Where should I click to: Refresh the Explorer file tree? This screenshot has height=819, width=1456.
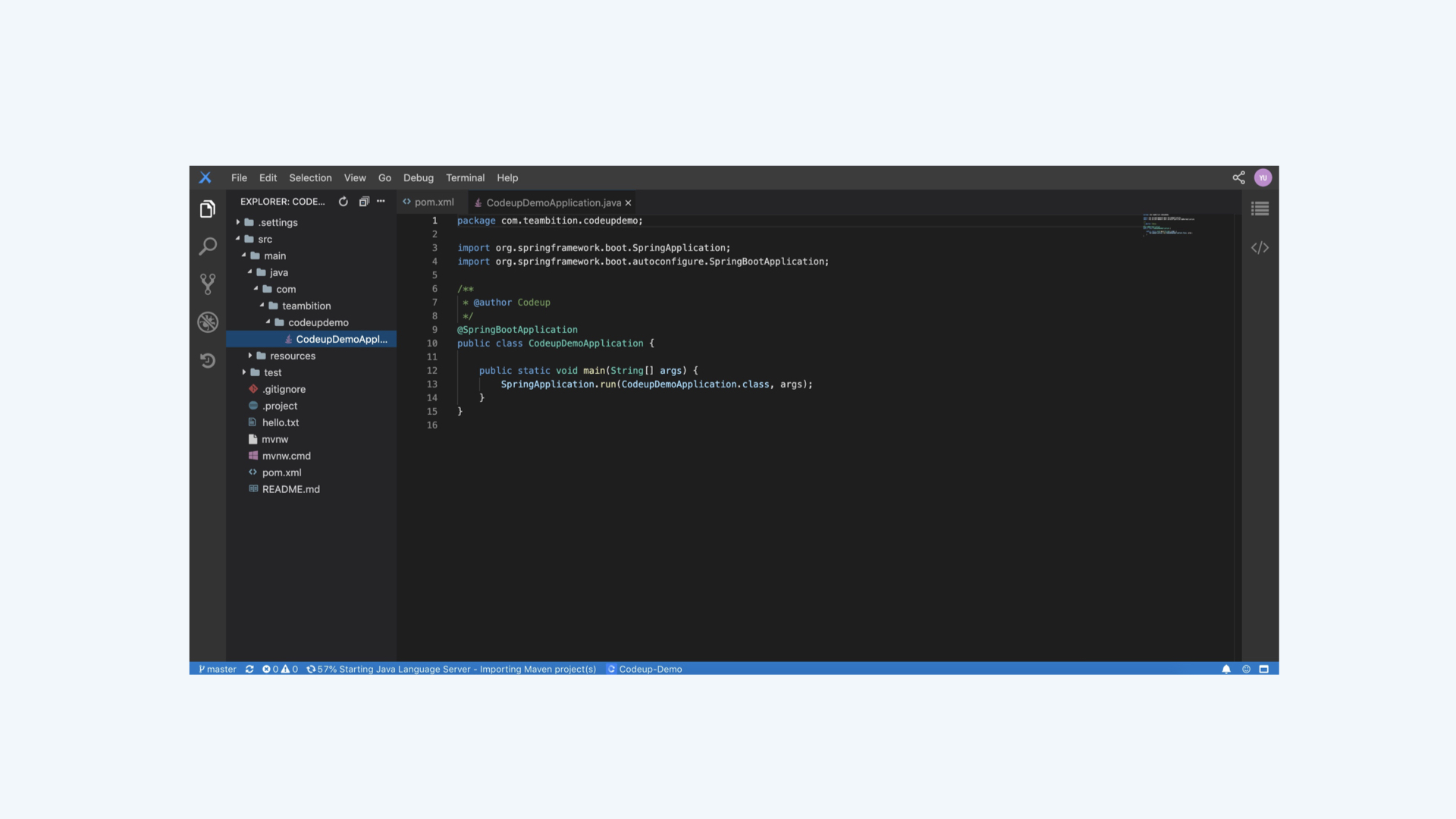point(343,202)
